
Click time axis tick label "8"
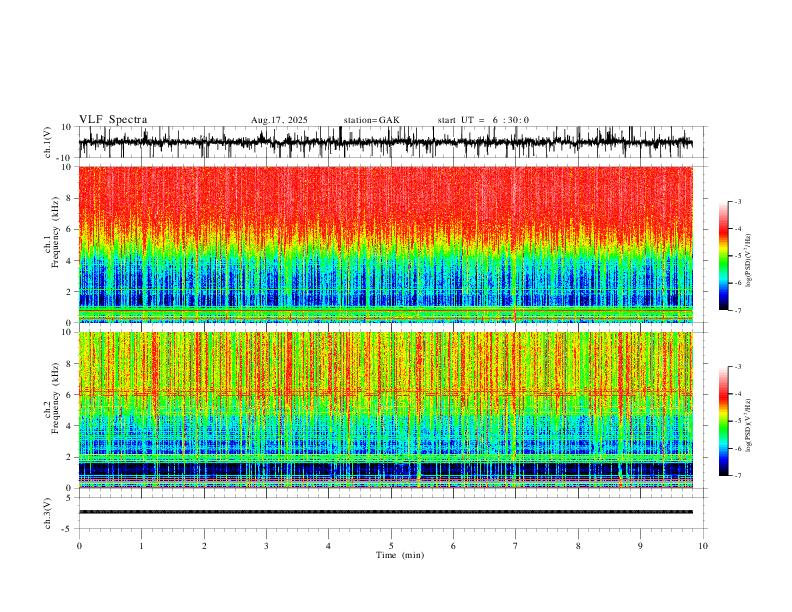coord(578,546)
